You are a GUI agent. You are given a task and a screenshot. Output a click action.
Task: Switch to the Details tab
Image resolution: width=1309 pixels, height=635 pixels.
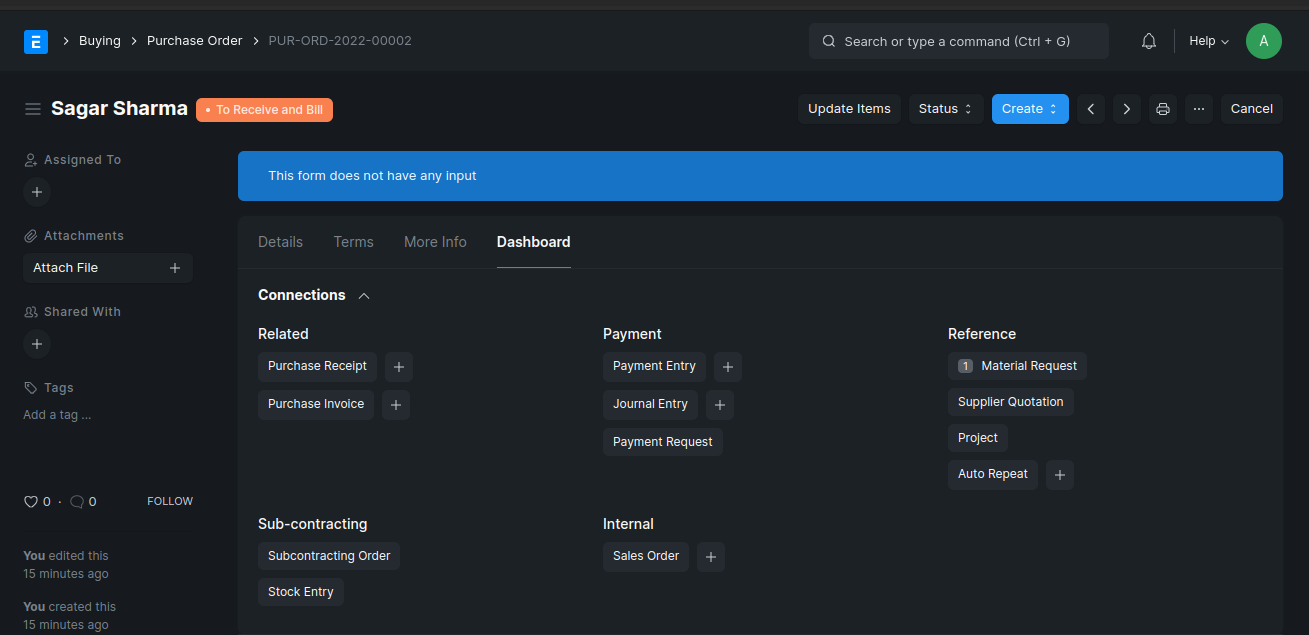click(x=280, y=241)
